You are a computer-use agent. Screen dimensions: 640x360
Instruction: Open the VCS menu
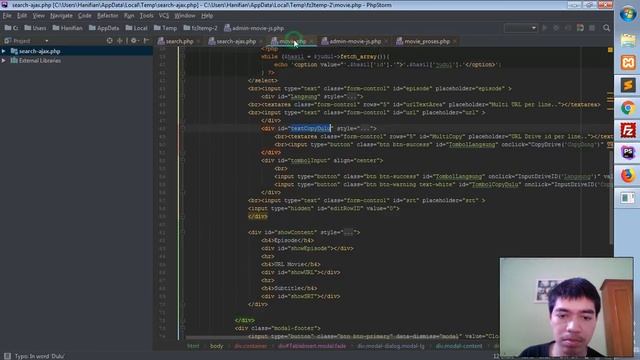(x=164, y=16)
